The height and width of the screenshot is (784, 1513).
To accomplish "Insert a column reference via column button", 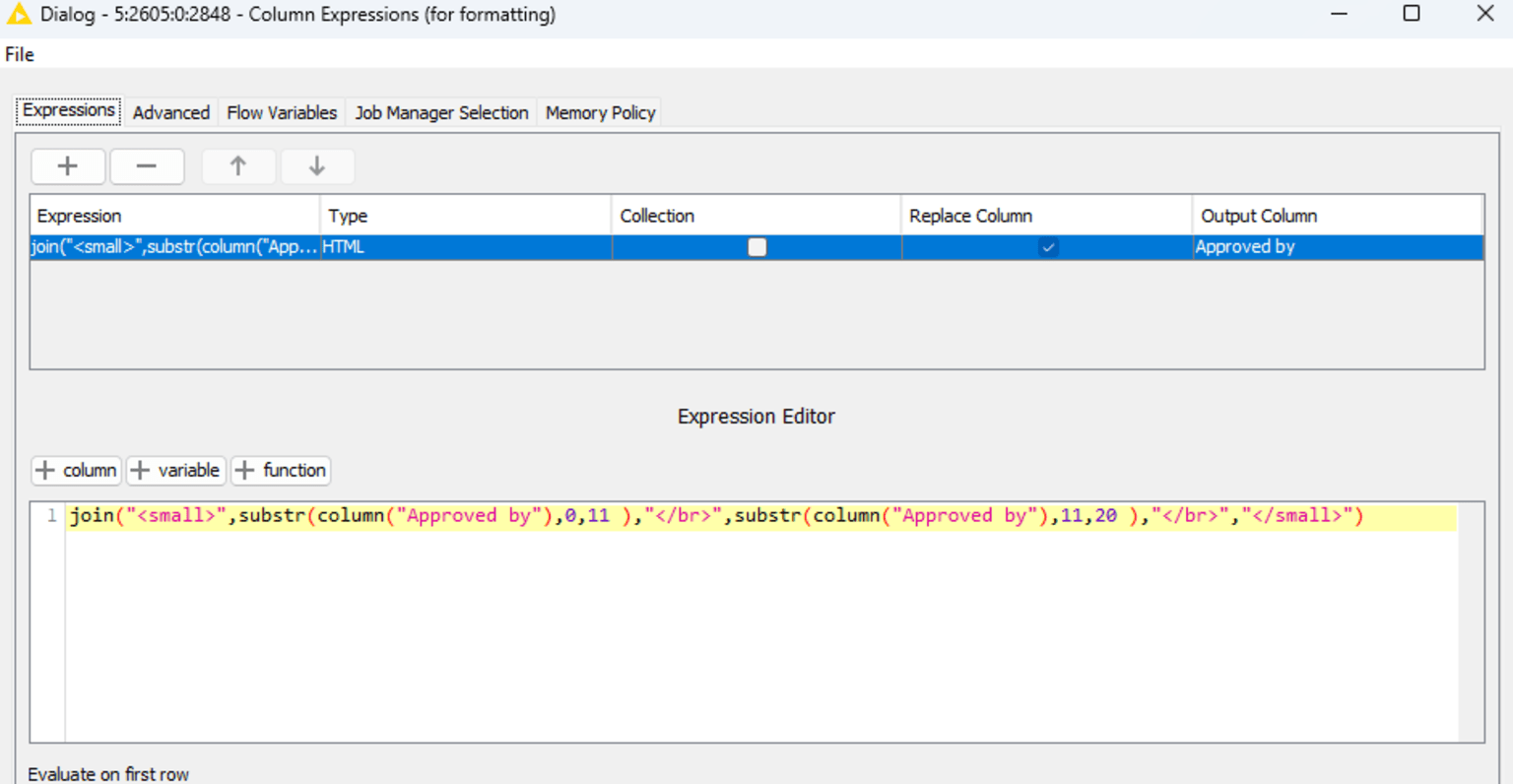I will [x=77, y=471].
